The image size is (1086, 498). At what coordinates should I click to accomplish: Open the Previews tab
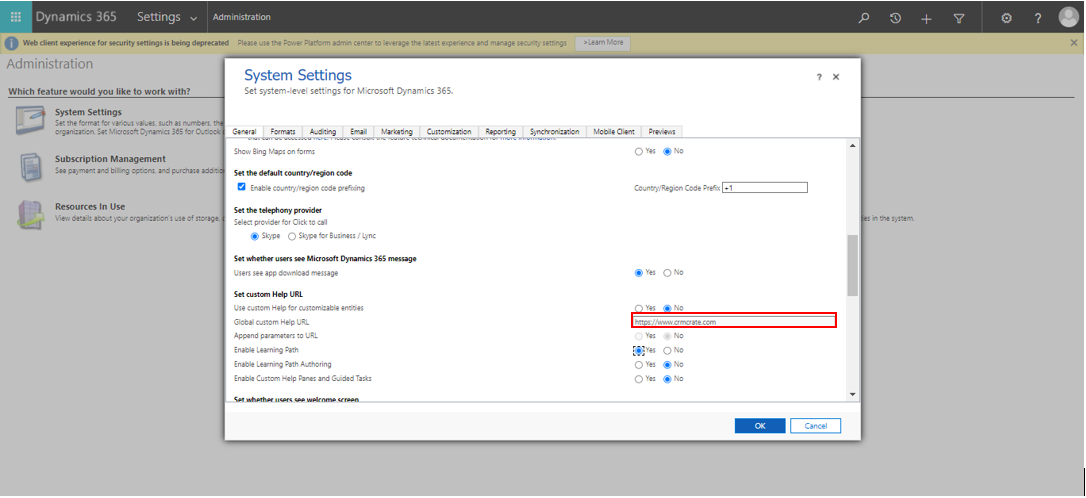coord(662,132)
